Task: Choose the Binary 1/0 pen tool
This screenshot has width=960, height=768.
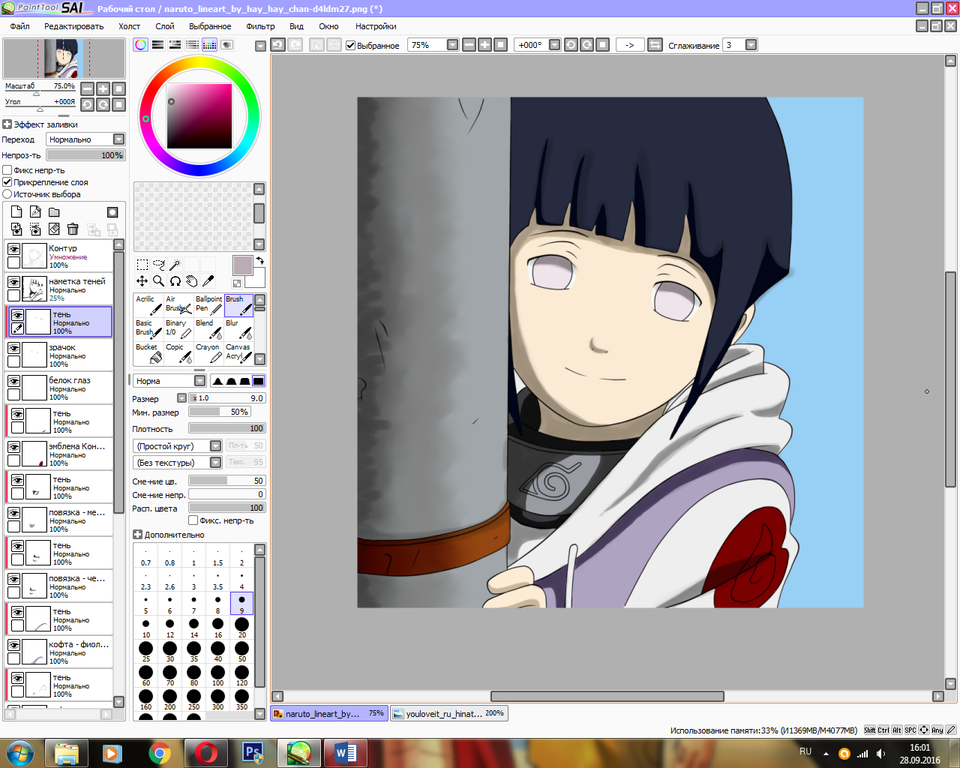Action: click(x=178, y=329)
